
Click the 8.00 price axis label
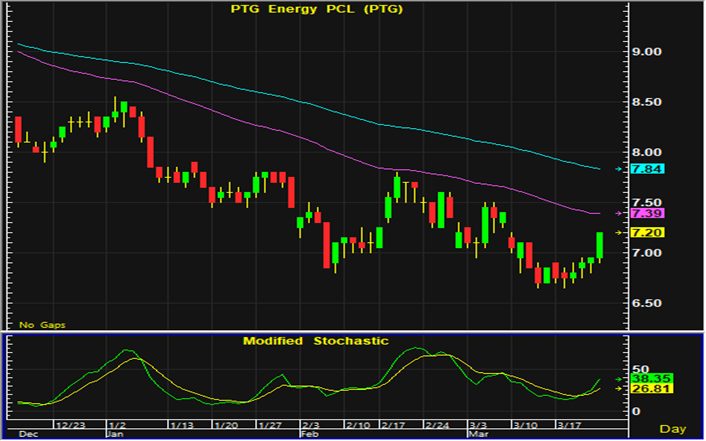click(x=646, y=152)
